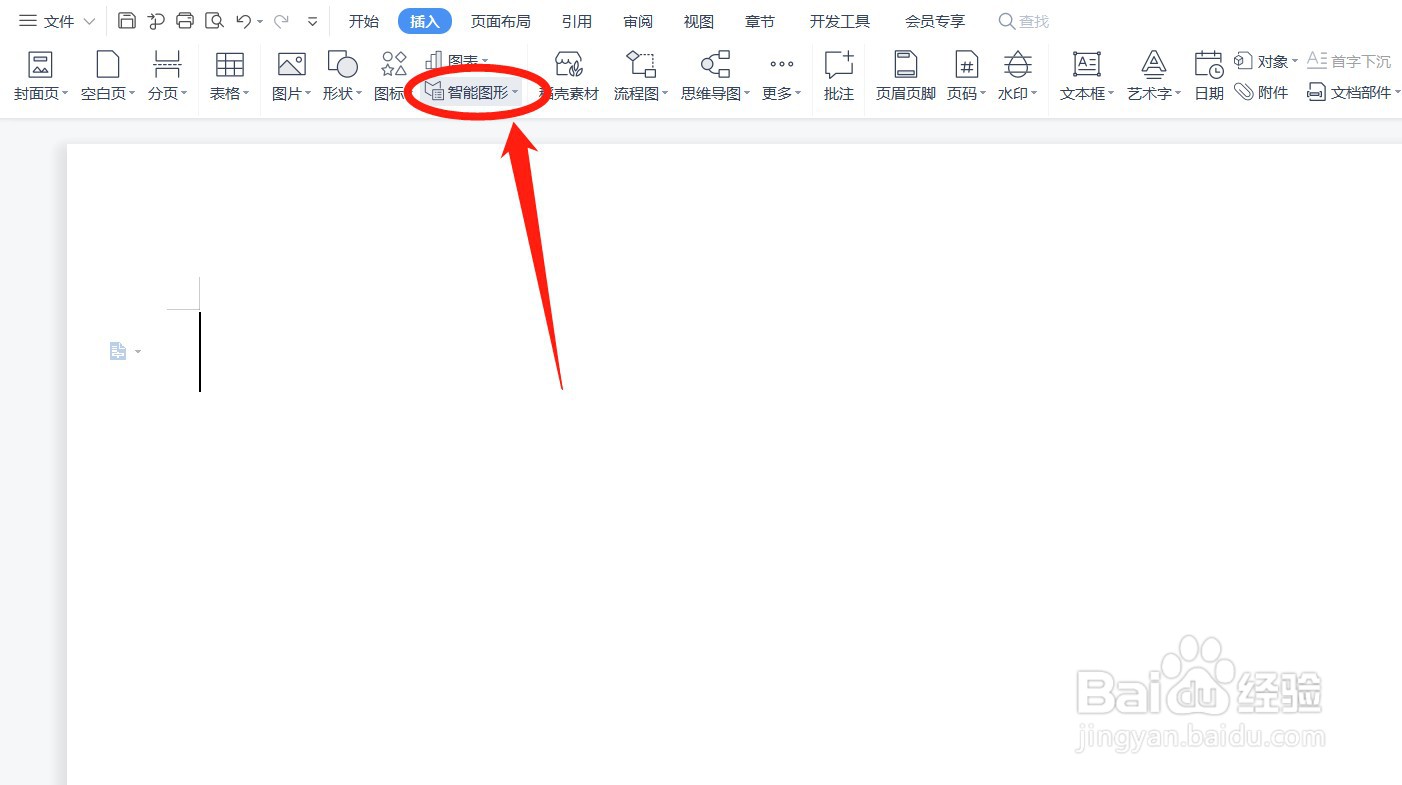Click the 分页 page break icon
Viewport: 1402px width, 785px height.
tap(167, 65)
